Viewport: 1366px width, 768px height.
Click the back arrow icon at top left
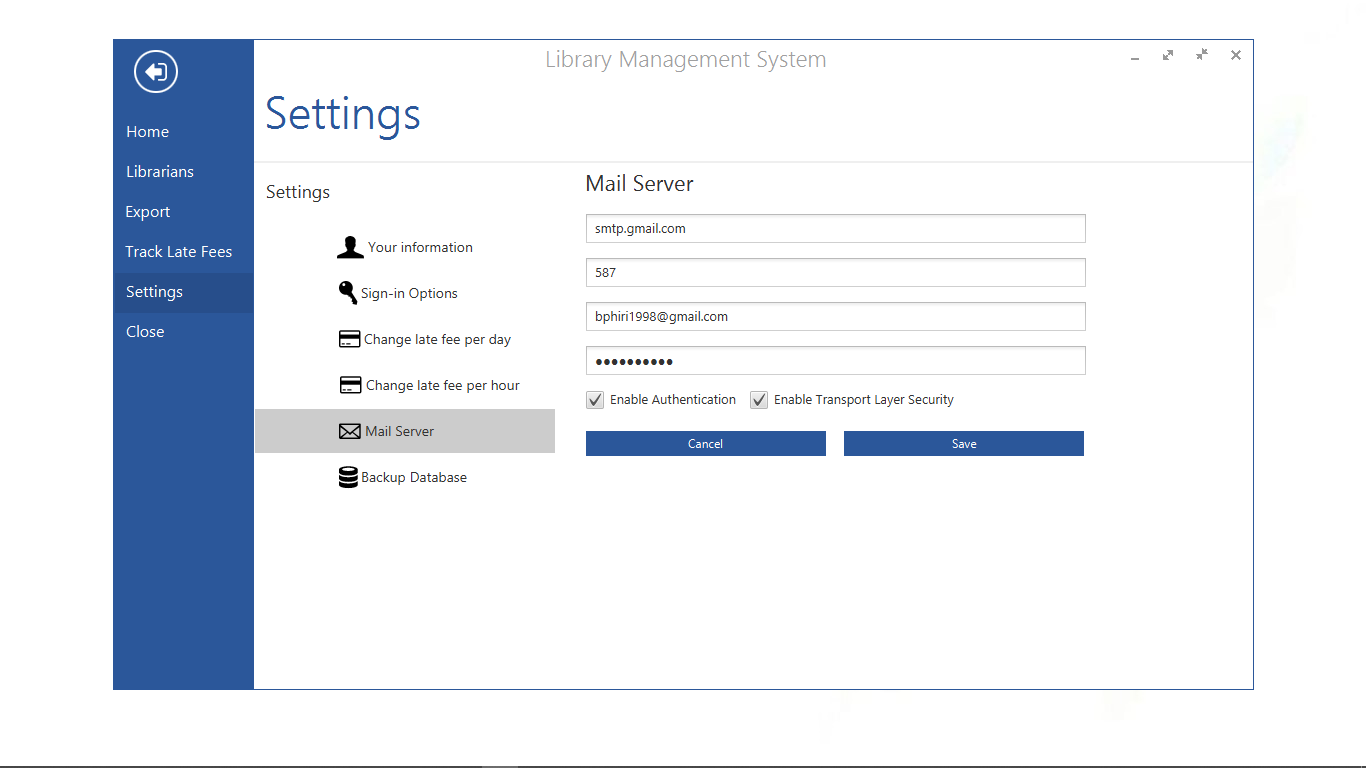click(x=155, y=71)
